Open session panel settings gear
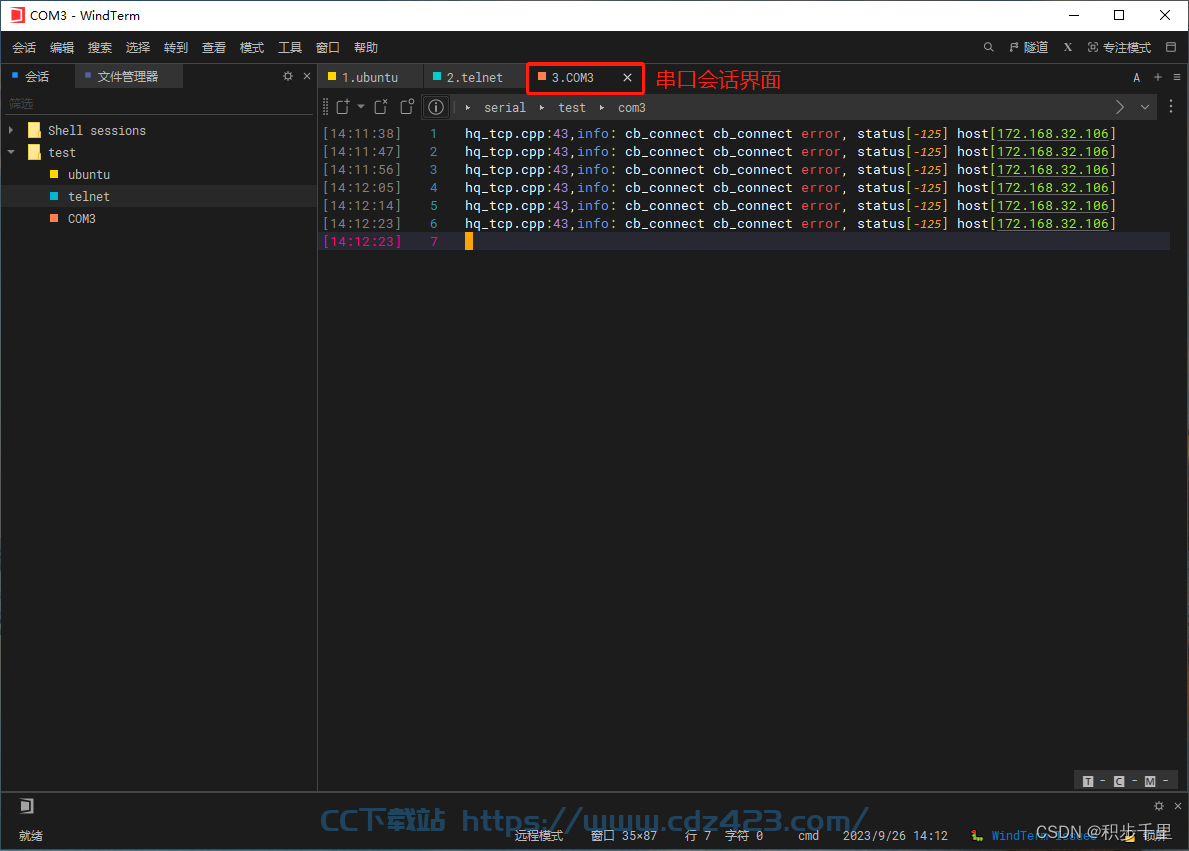 pyautogui.click(x=288, y=76)
